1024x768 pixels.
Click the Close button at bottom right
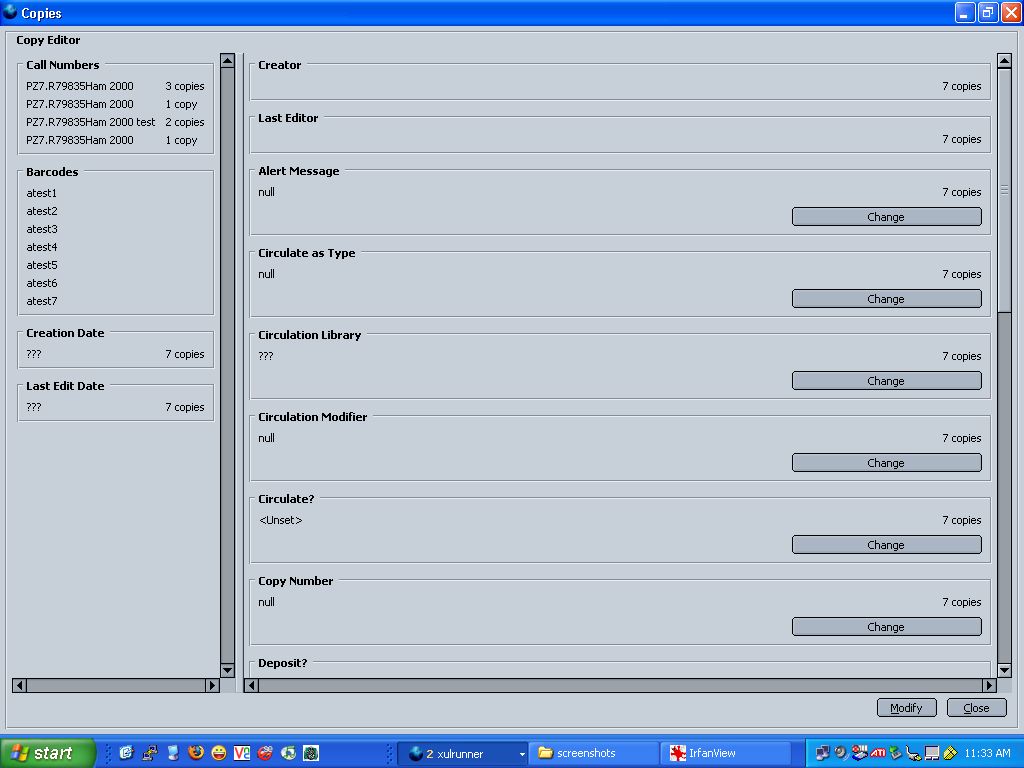point(976,708)
